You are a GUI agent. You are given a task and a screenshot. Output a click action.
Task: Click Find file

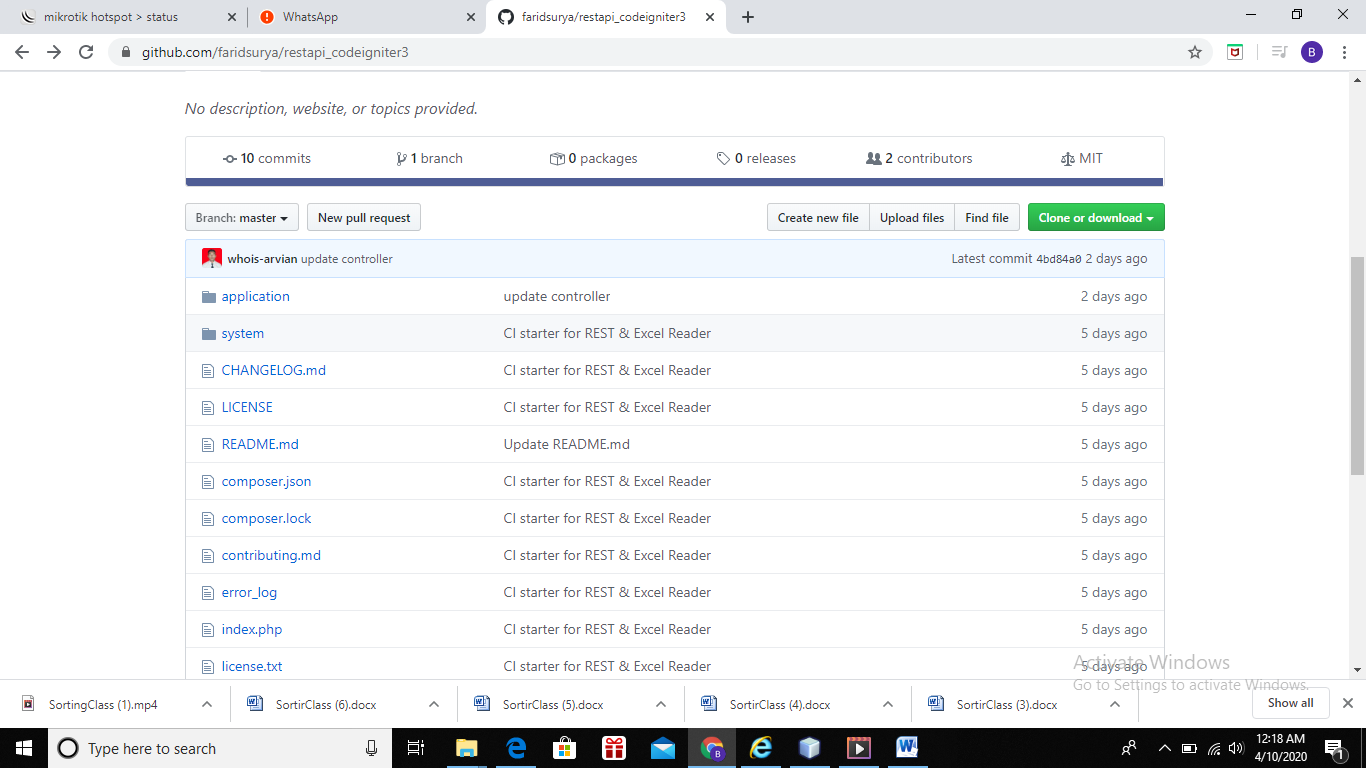pyautogui.click(x=987, y=218)
